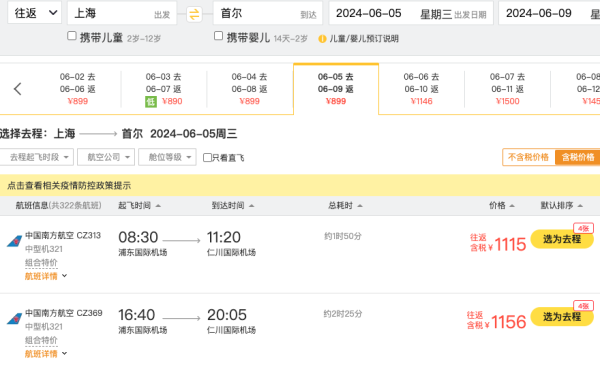Enable the 携带儿童 checkbox
The width and height of the screenshot is (600, 365).
point(72,36)
